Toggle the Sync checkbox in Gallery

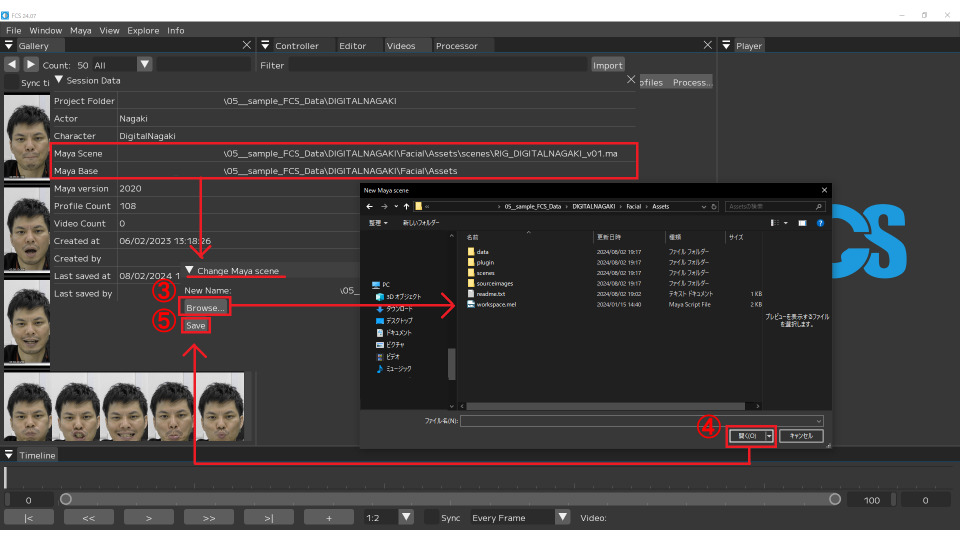(x=11, y=82)
